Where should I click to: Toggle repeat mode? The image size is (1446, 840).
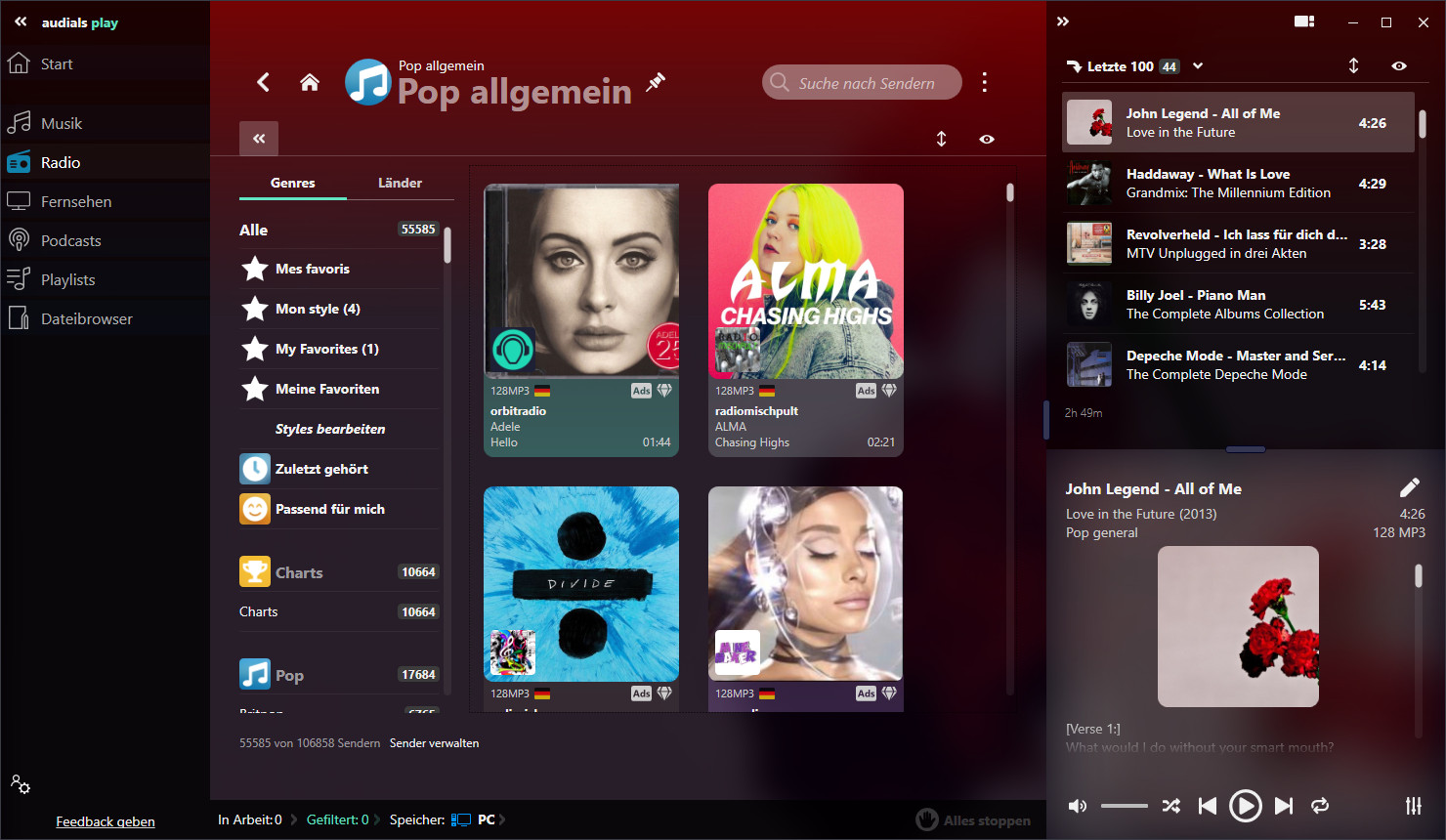1320,806
